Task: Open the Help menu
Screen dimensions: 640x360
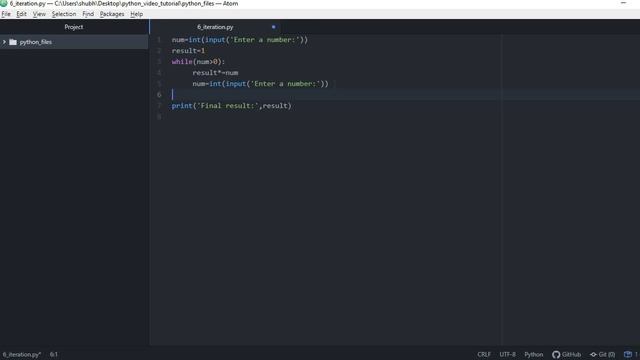Action: [136, 14]
